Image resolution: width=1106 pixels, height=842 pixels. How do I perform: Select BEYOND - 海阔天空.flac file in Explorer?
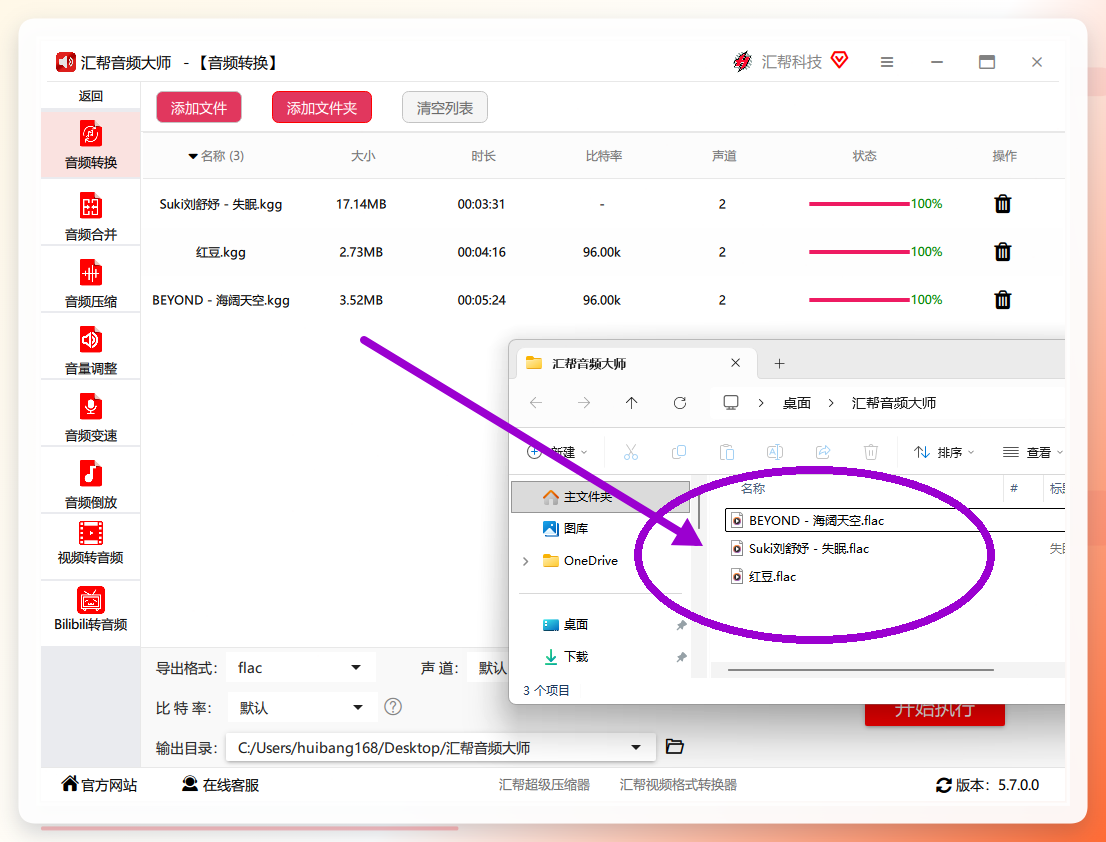tap(894, 520)
